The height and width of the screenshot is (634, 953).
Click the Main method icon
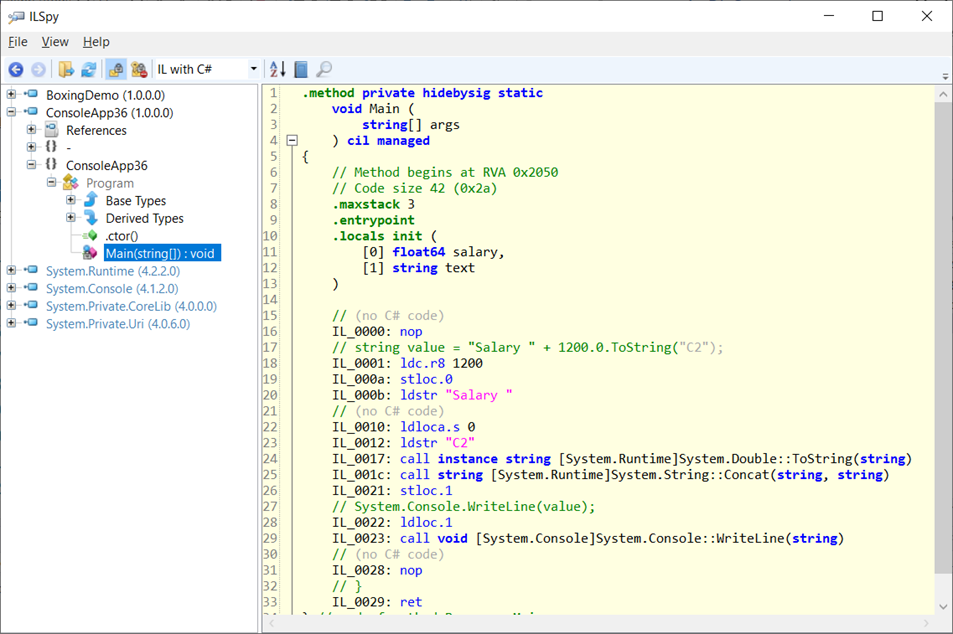90,252
